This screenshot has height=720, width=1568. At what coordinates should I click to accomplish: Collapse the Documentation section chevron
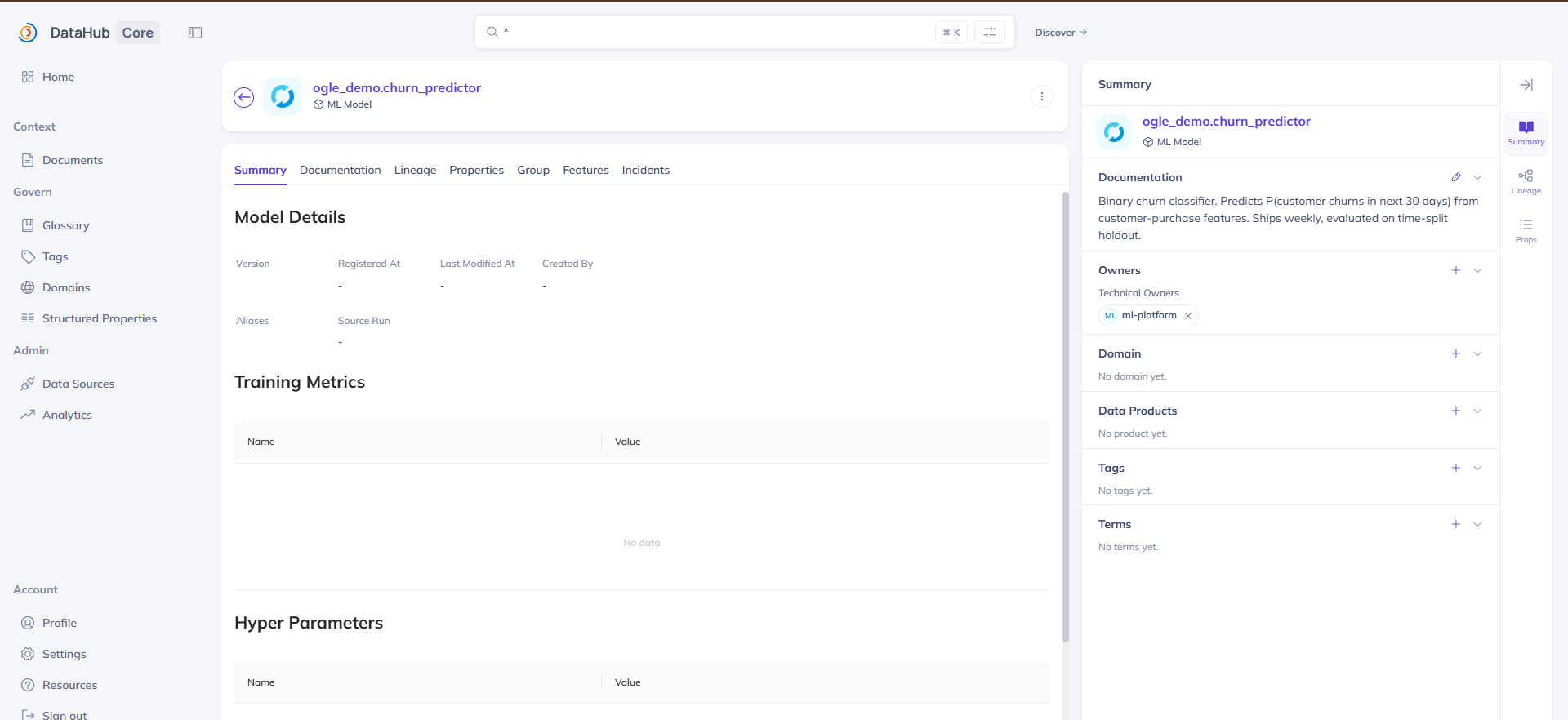[x=1477, y=177]
